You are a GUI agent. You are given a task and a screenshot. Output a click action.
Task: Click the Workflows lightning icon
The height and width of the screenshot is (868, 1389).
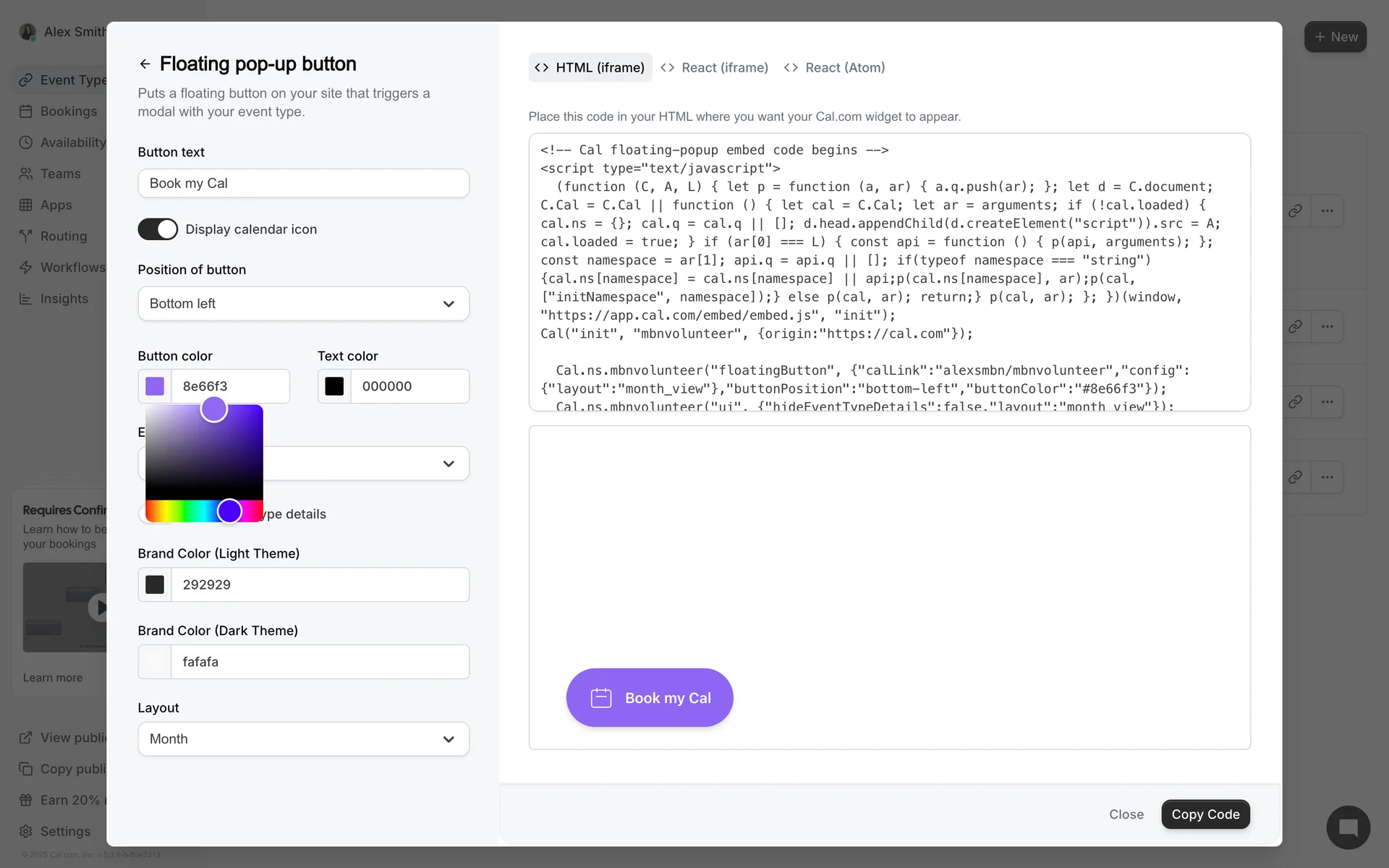[x=26, y=268]
